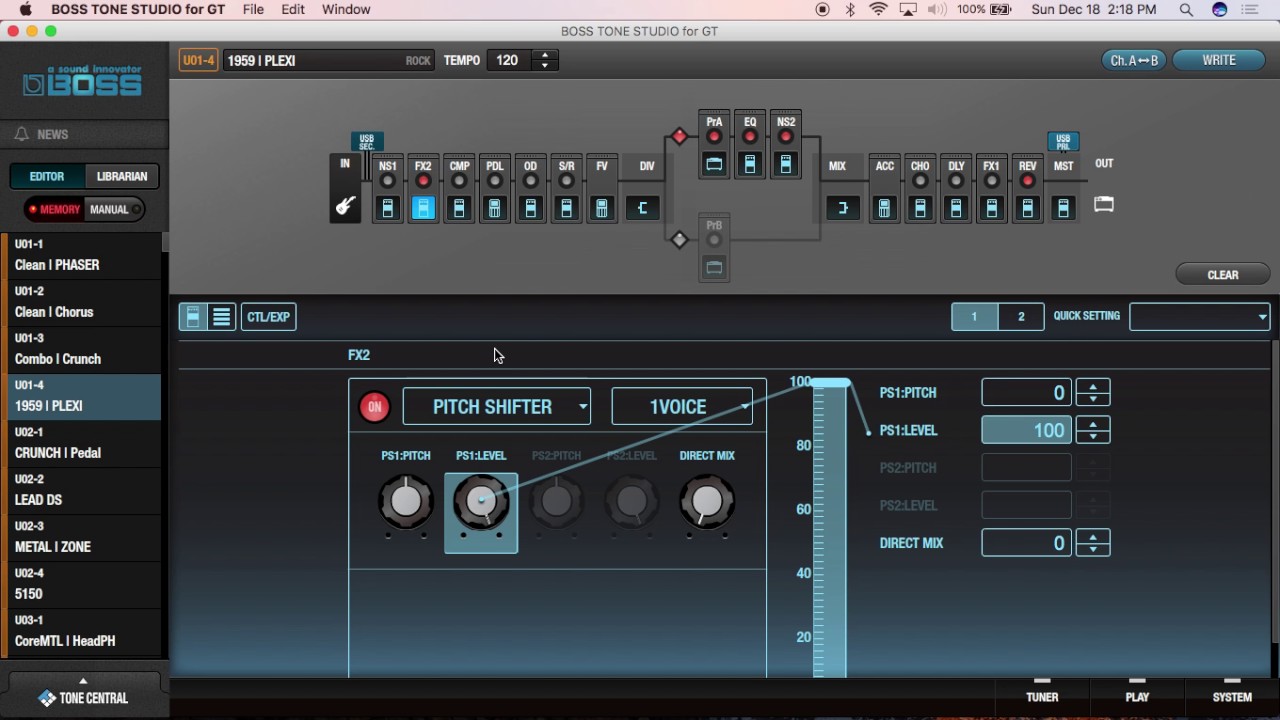Select the METAL | ZONE patch
Image resolution: width=1280 pixels, height=720 pixels.
[83, 538]
